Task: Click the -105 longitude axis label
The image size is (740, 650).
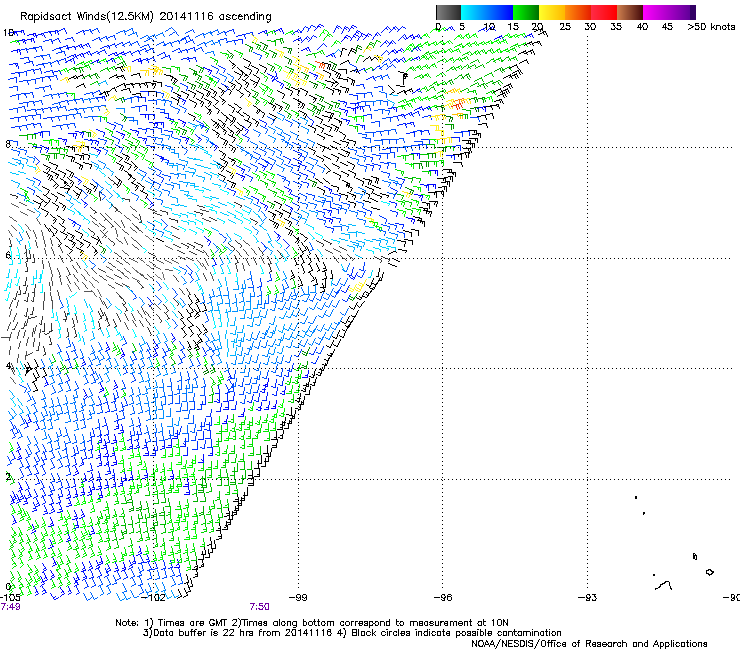Action: [x=10, y=598]
